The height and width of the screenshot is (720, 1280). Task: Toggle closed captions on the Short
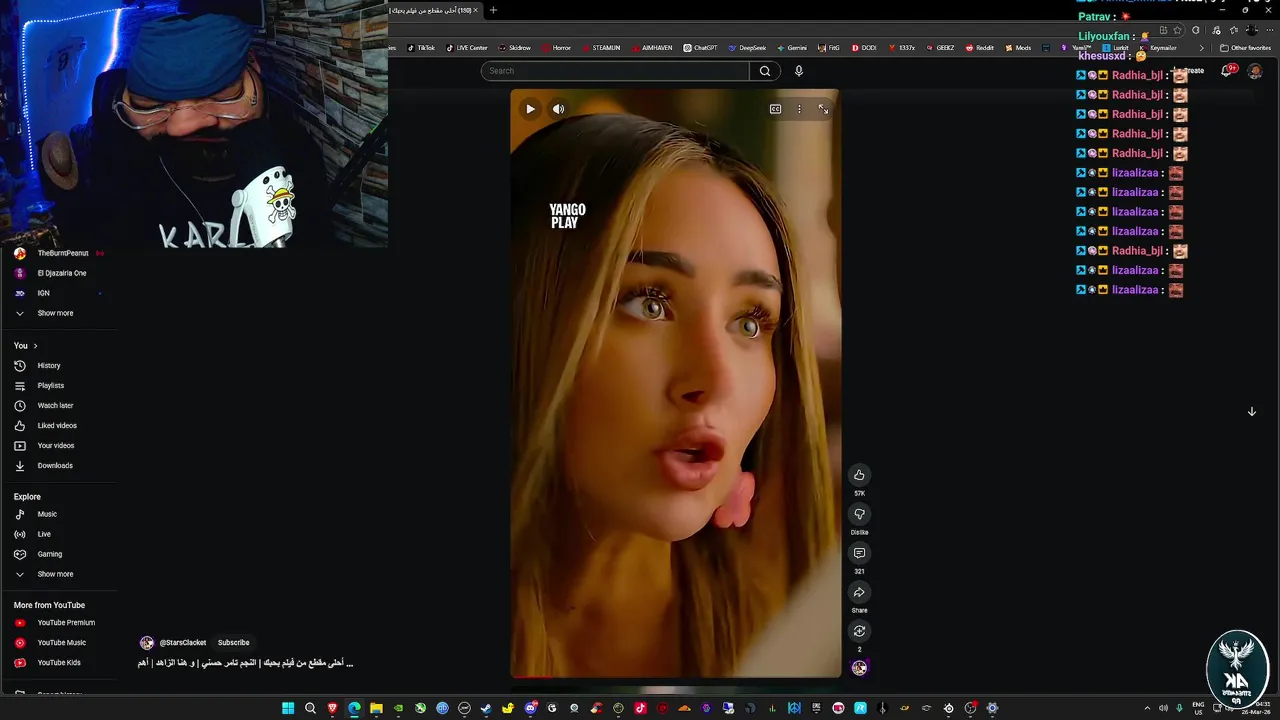tap(775, 109)
